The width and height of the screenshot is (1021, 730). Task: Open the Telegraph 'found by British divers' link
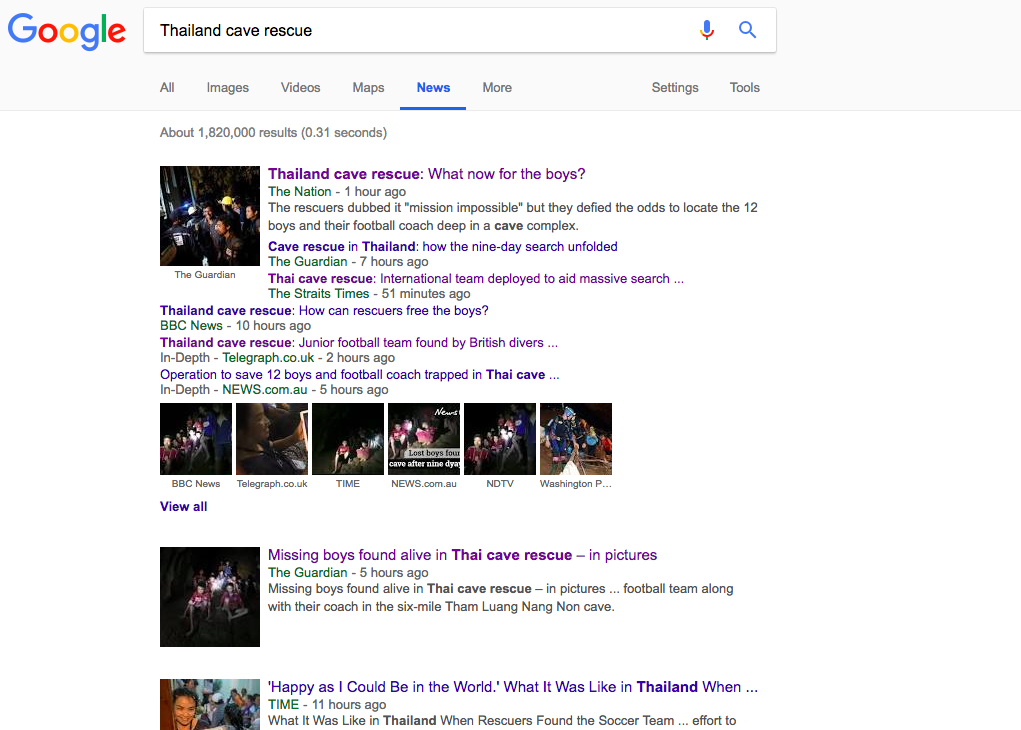359,343
